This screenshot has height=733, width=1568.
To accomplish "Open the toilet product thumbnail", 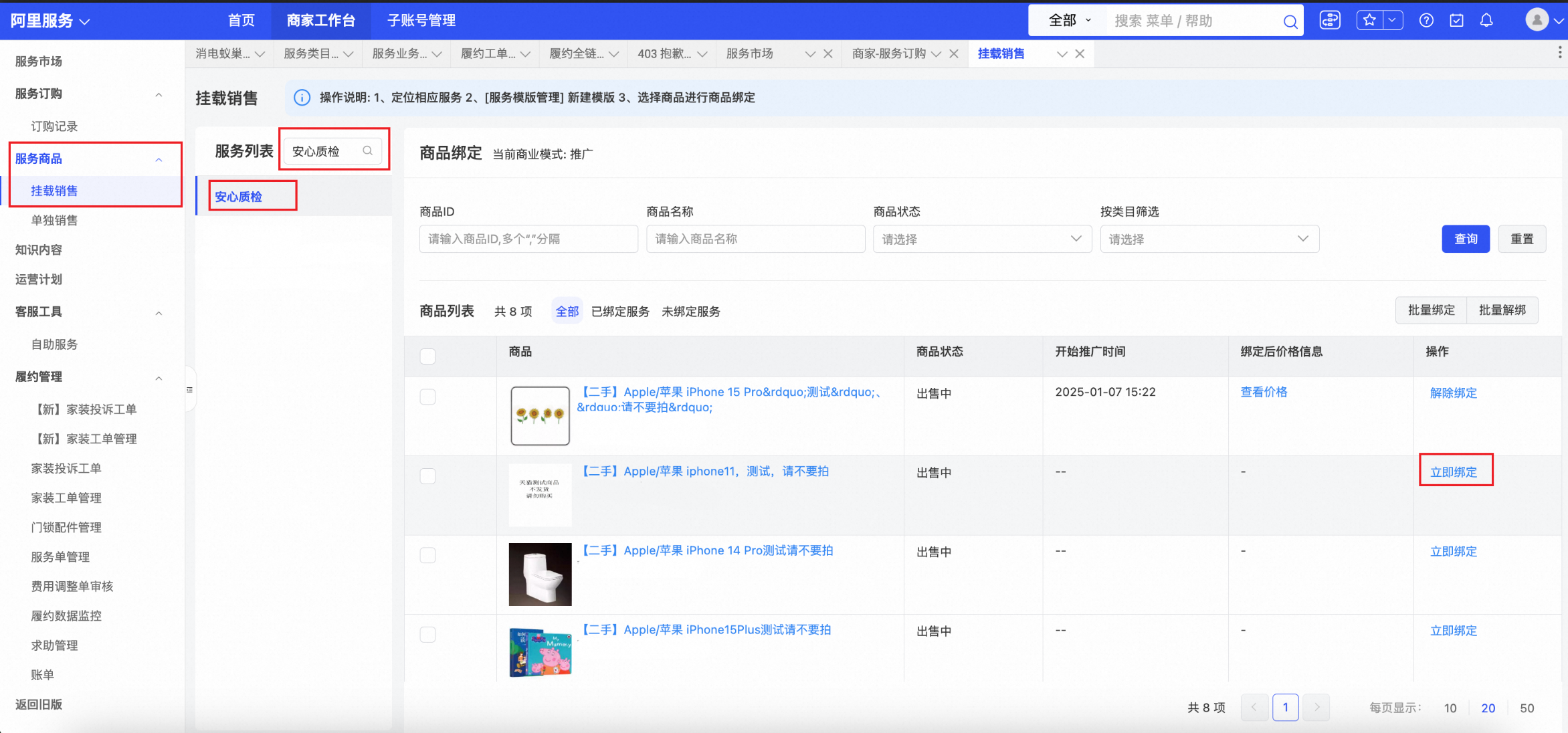I will pos(540,574).
